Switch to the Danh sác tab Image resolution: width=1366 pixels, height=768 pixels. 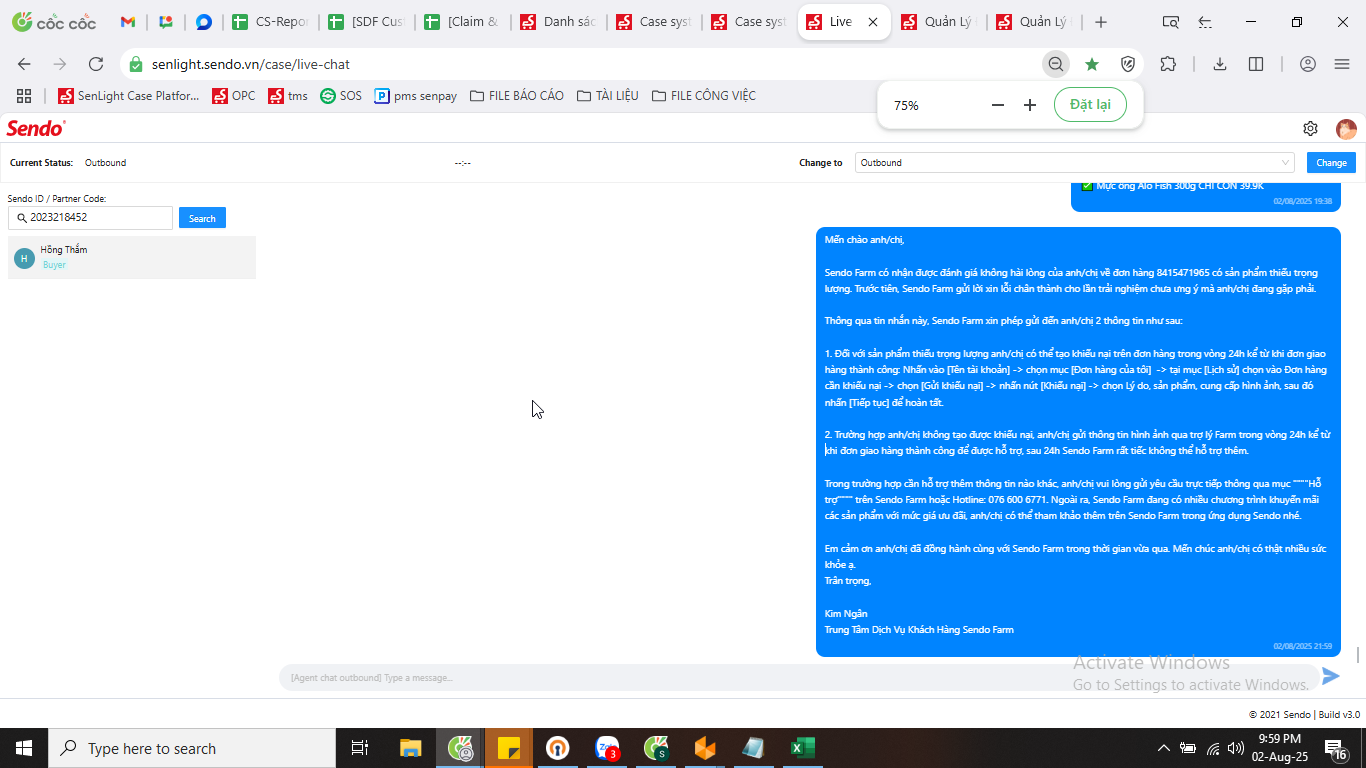pyautogui.click(x=557, y=22)
